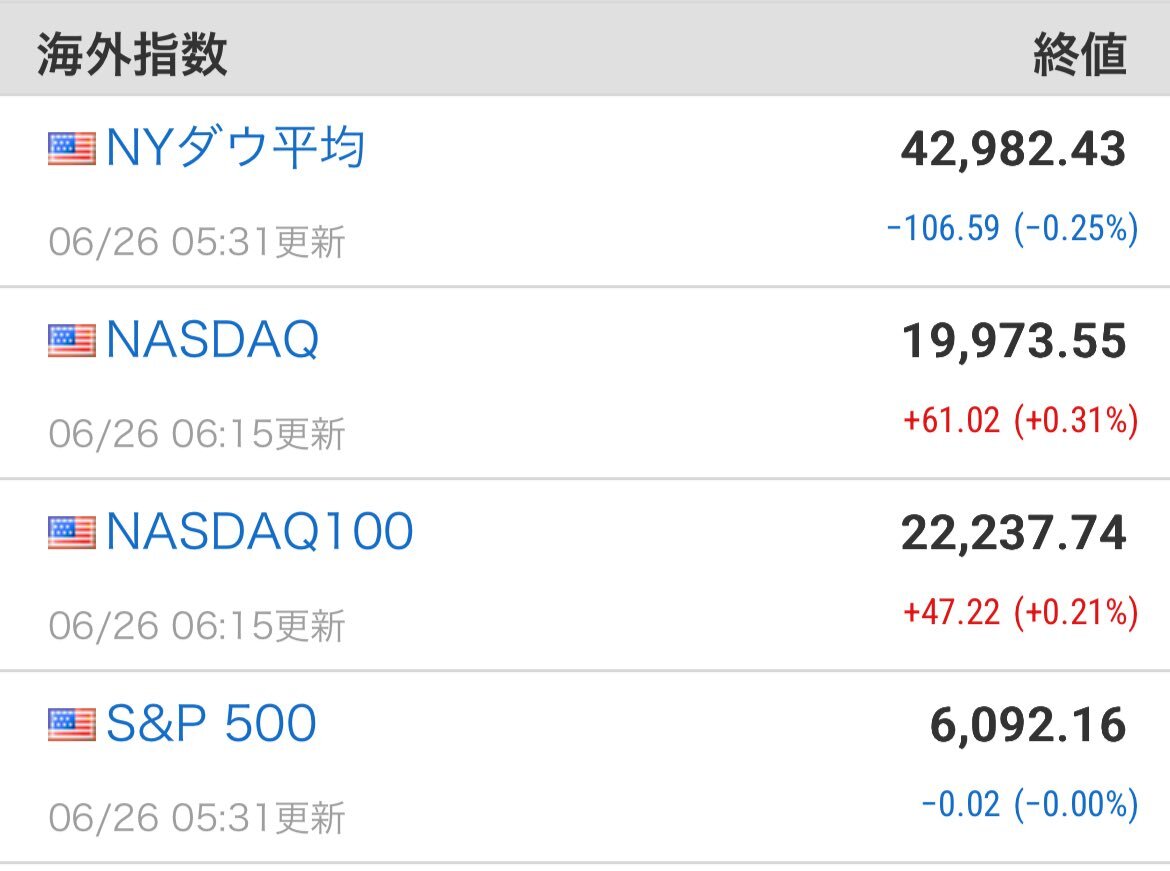Open the NYダウ平均 index link

point(235,147)
